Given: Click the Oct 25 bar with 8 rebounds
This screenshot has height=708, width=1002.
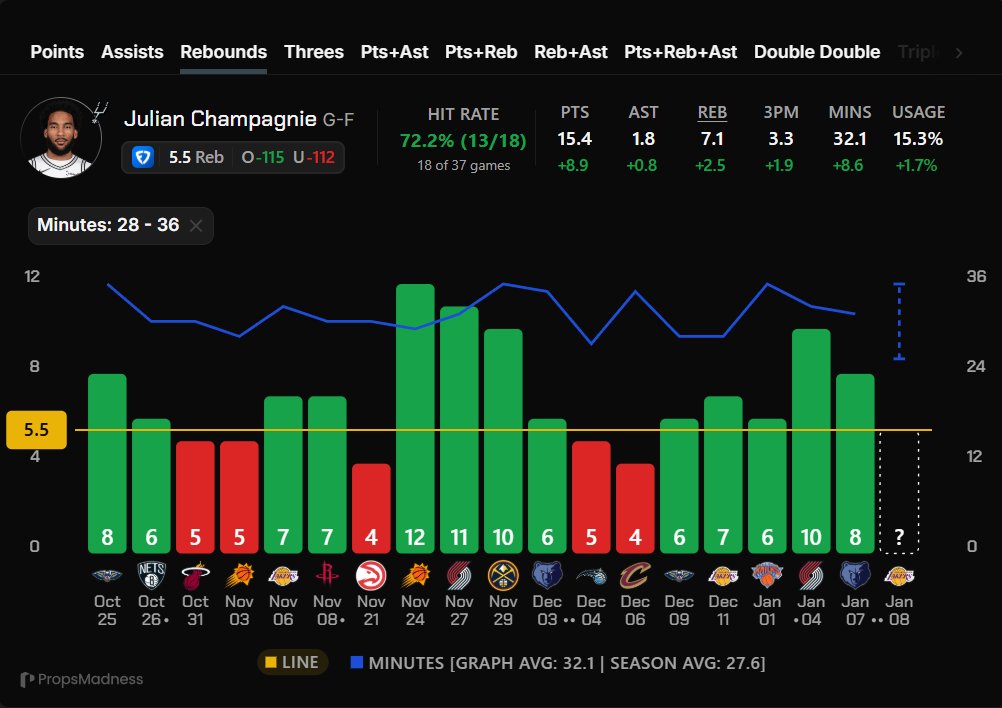Looking at the screenshot, I should [x=107, y=463].
